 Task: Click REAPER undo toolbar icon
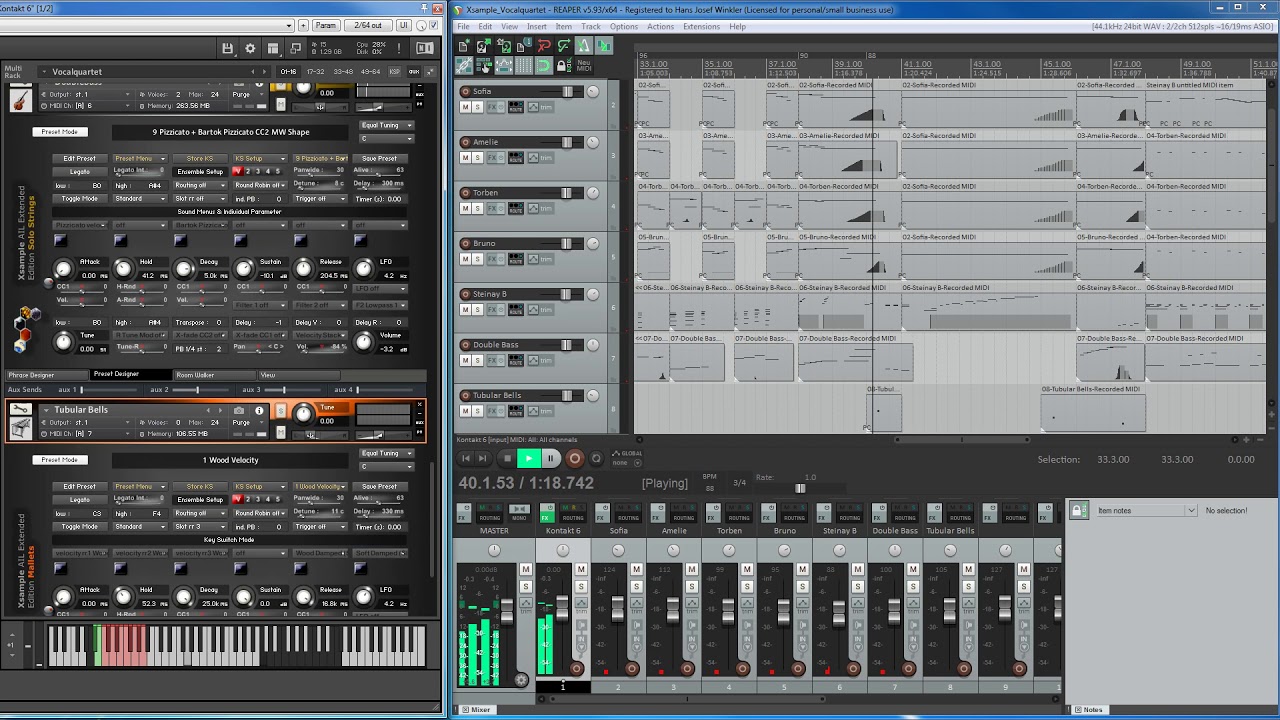coord(544,46)
